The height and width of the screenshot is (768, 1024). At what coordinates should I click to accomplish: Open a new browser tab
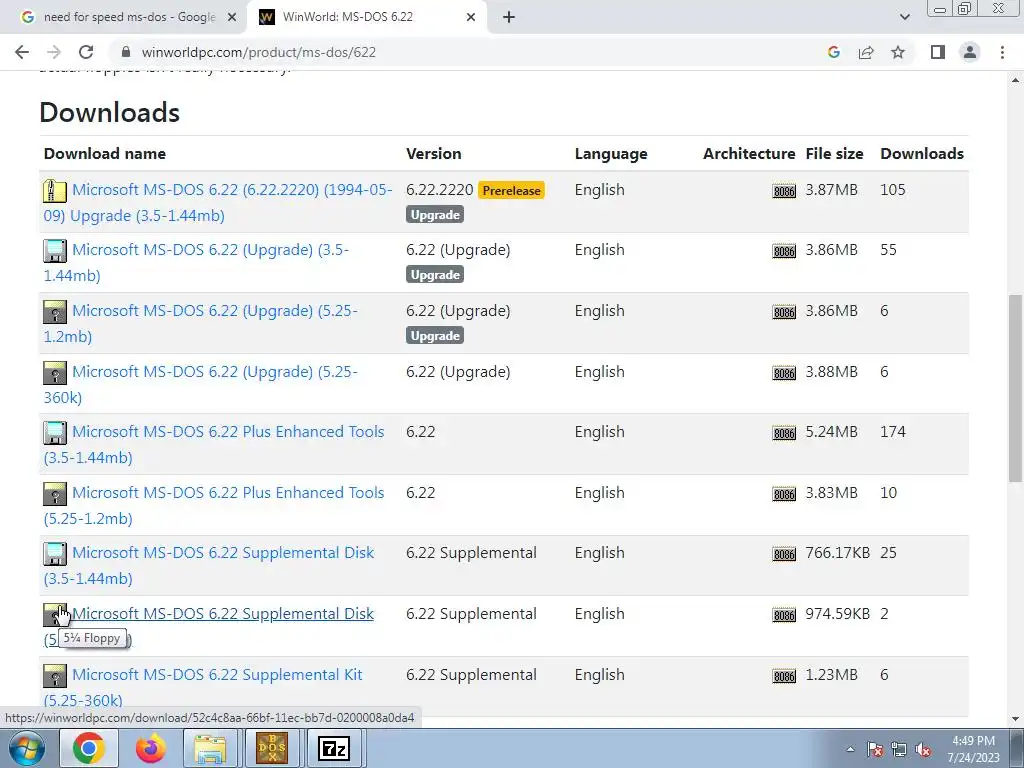tap(509, 17)
